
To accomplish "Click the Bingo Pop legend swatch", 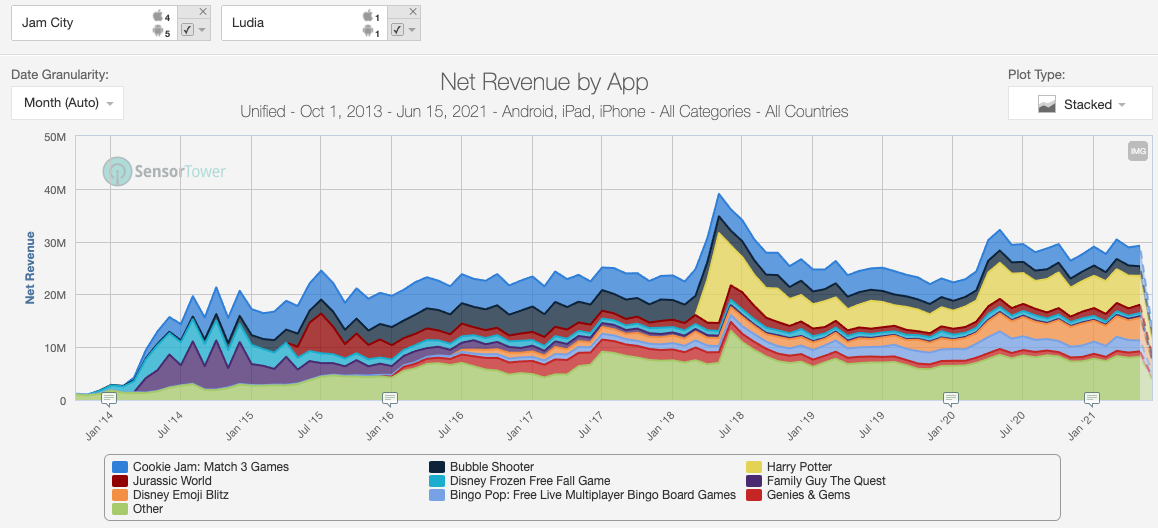I will [x=437, y=495].
